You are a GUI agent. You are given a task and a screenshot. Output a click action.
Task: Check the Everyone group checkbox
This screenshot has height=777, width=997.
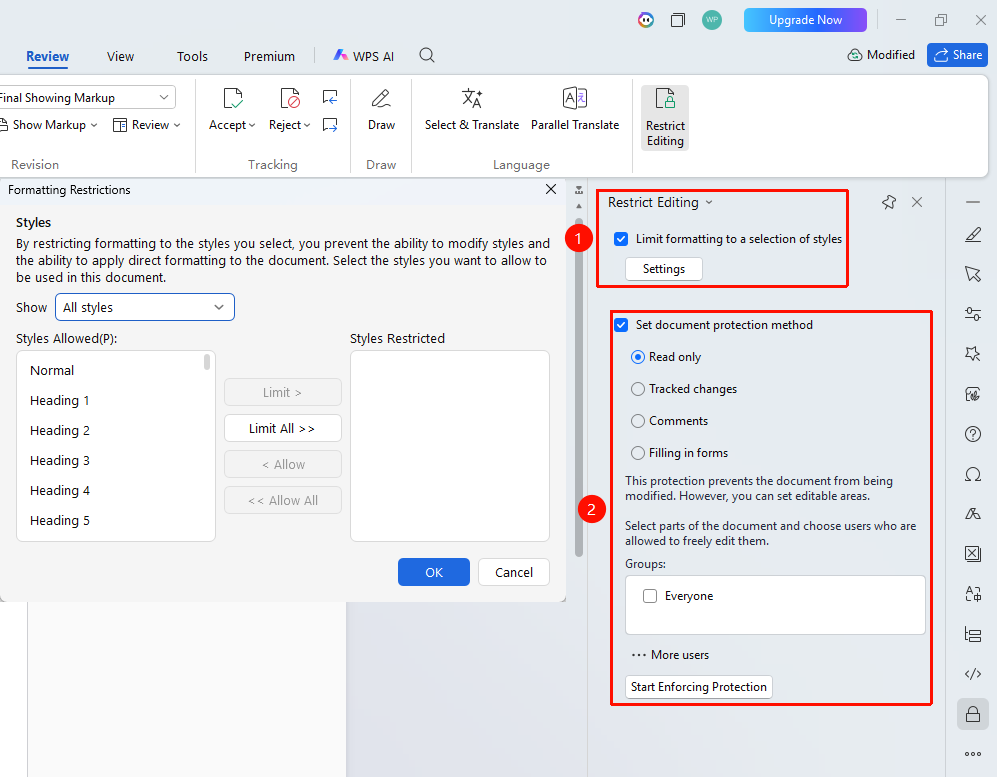pyautogui.click(x=650, y=596)
